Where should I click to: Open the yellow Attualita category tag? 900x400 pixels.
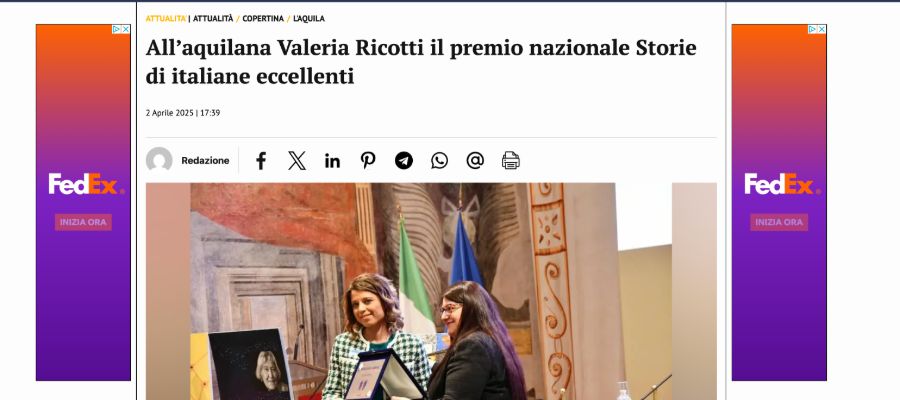coord(166,18)
